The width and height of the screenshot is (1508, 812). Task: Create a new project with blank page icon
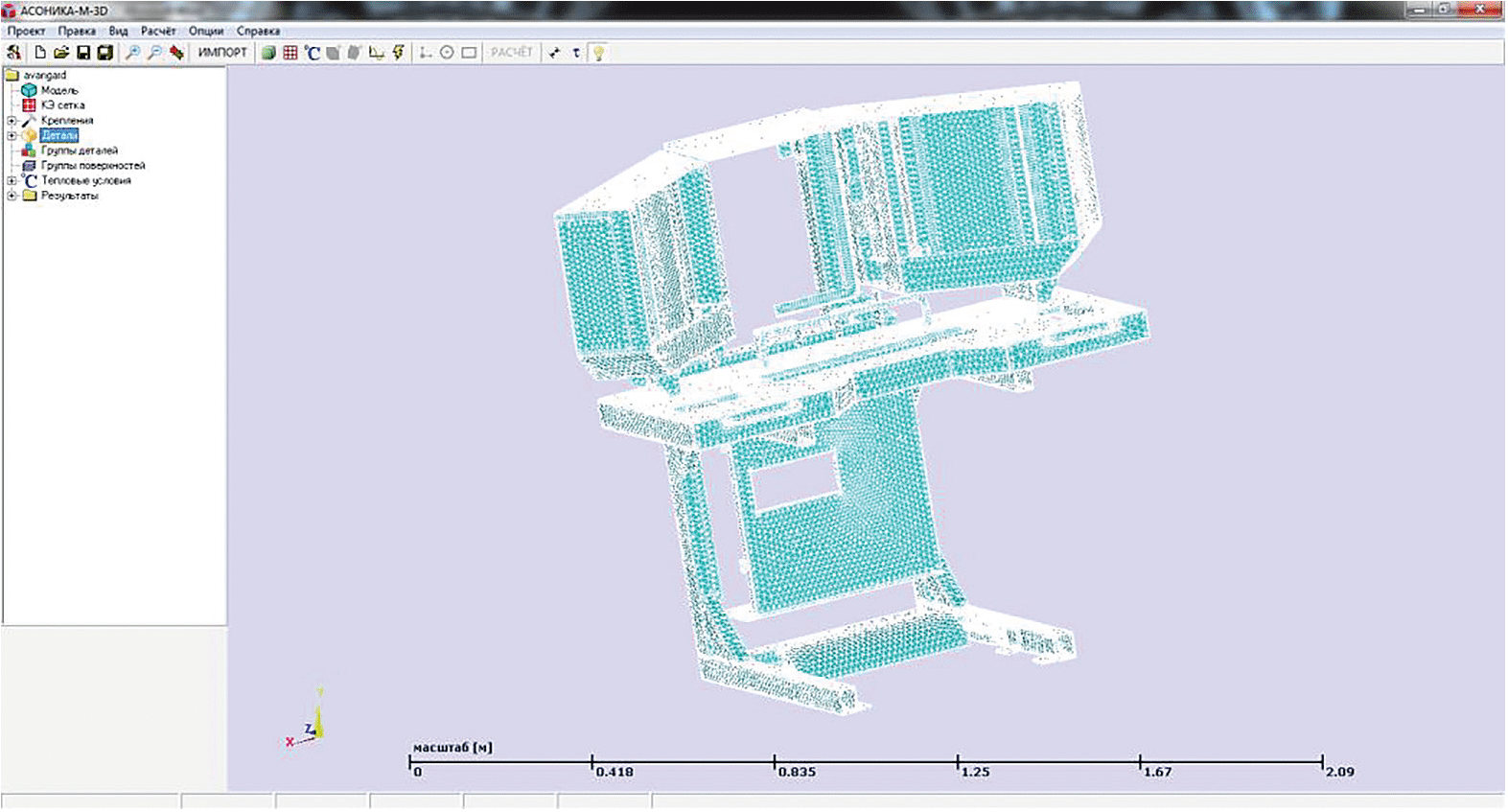point(40,53)
